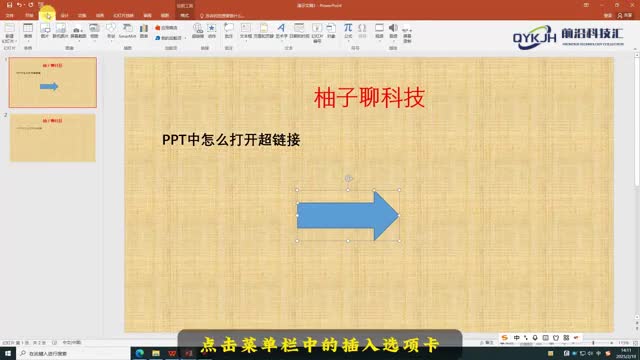Click the Share button

625,16
